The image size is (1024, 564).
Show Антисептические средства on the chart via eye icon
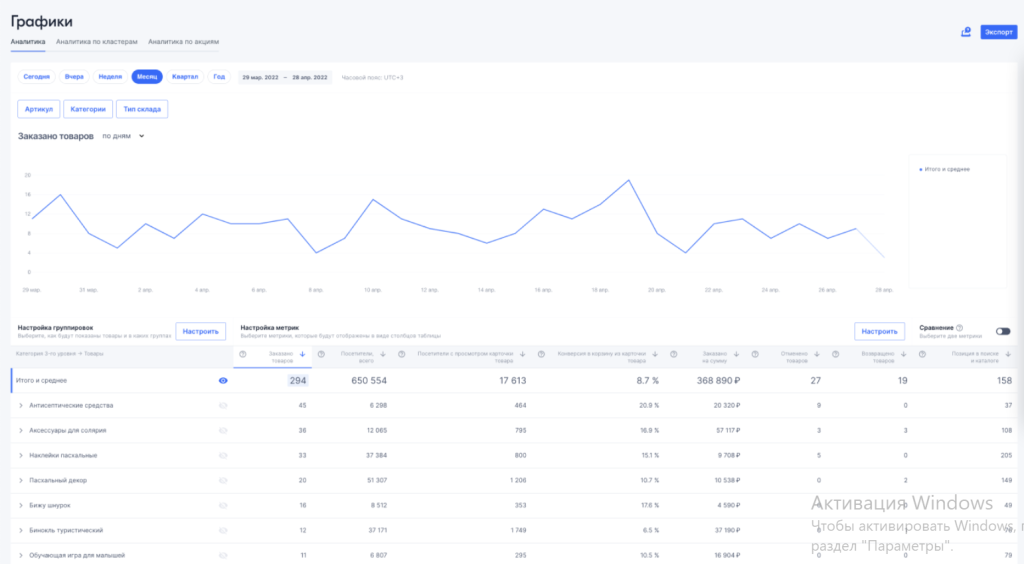(x=223, y=405)
